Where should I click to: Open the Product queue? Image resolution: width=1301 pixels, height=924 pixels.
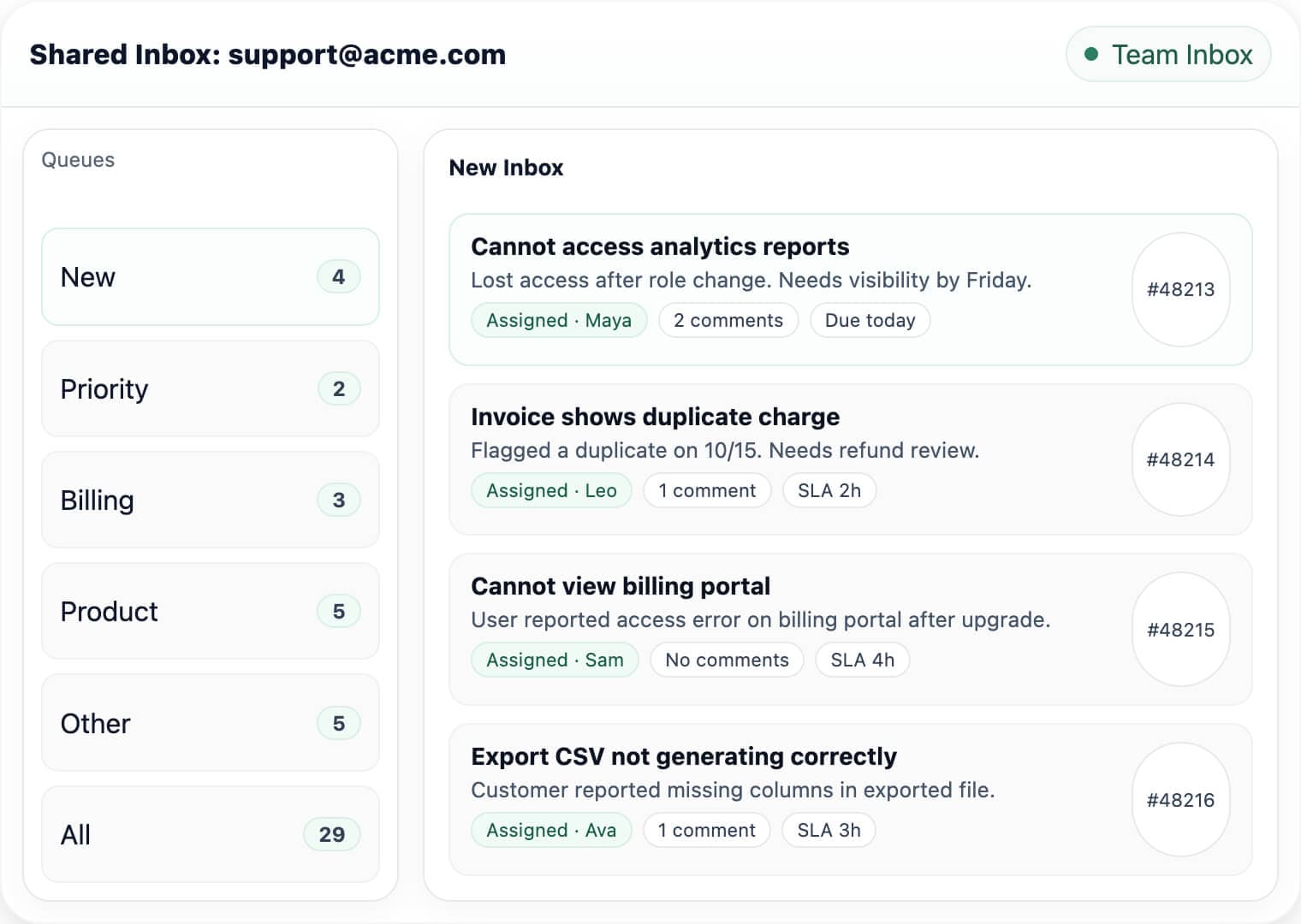[210, 611]
